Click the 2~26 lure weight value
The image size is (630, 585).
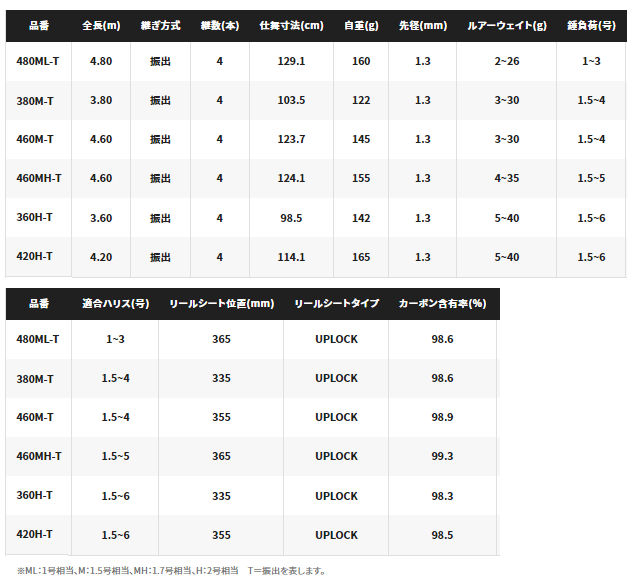pyautogui.click(x=507, y=61)
